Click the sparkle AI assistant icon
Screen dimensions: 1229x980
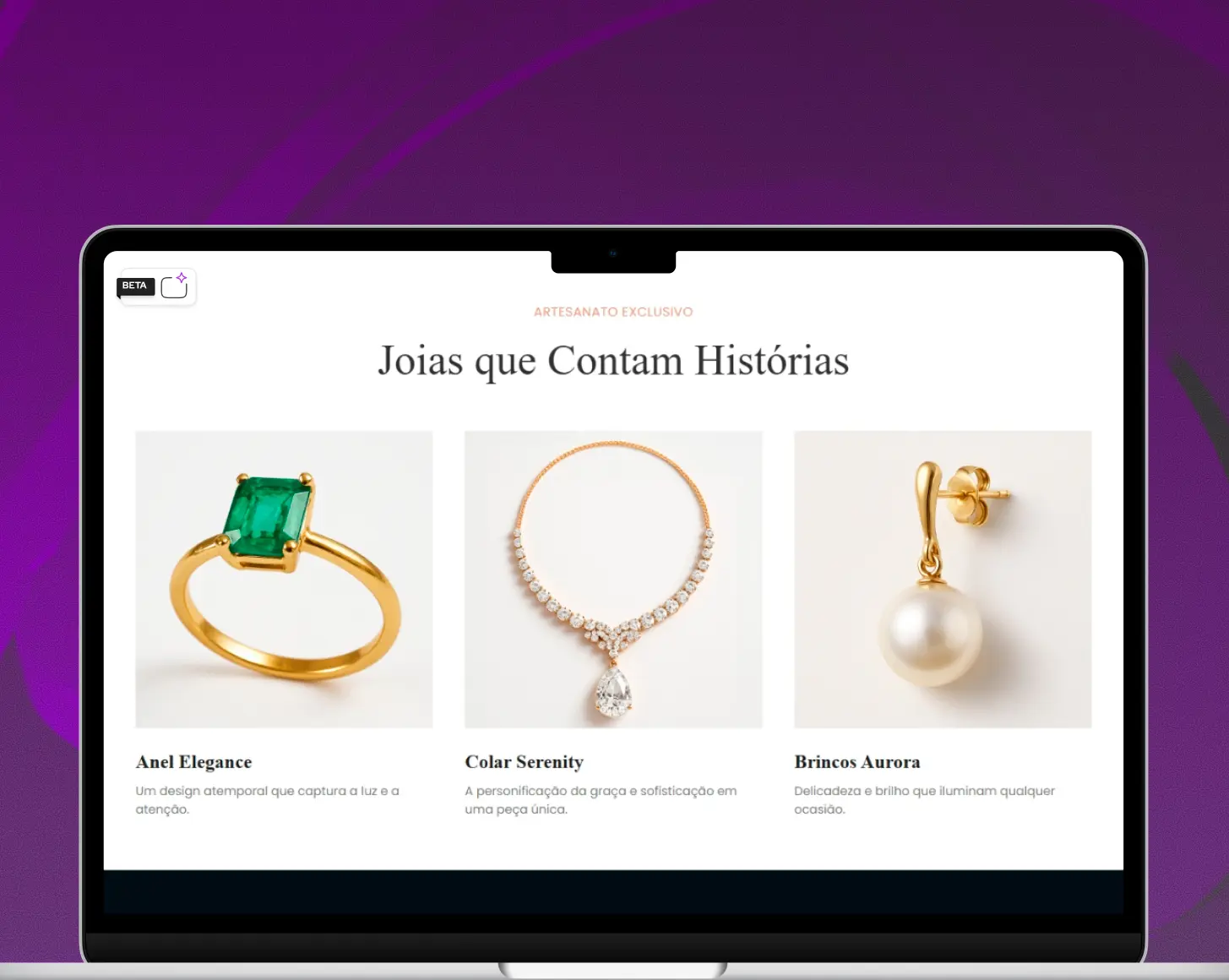(x=174, y=286)
